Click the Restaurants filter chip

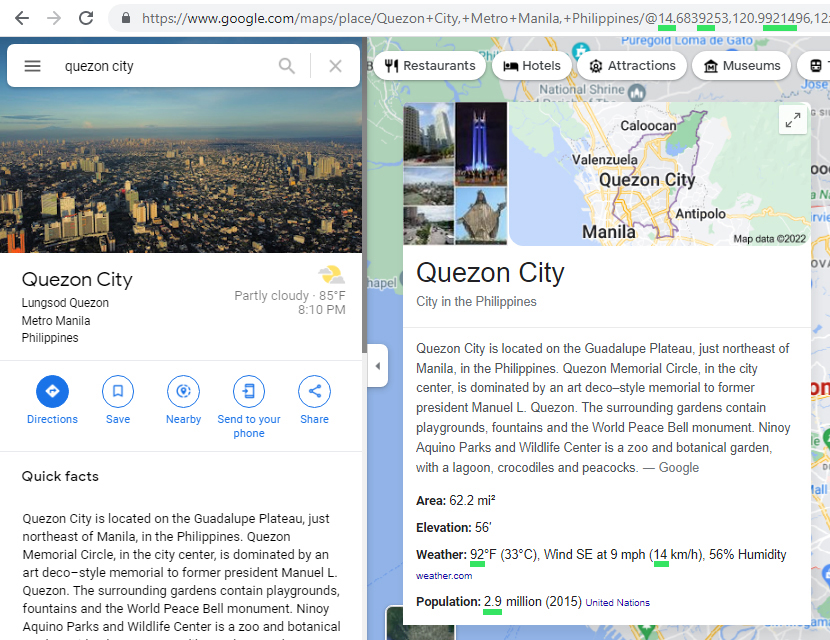[x=430, y=64]
